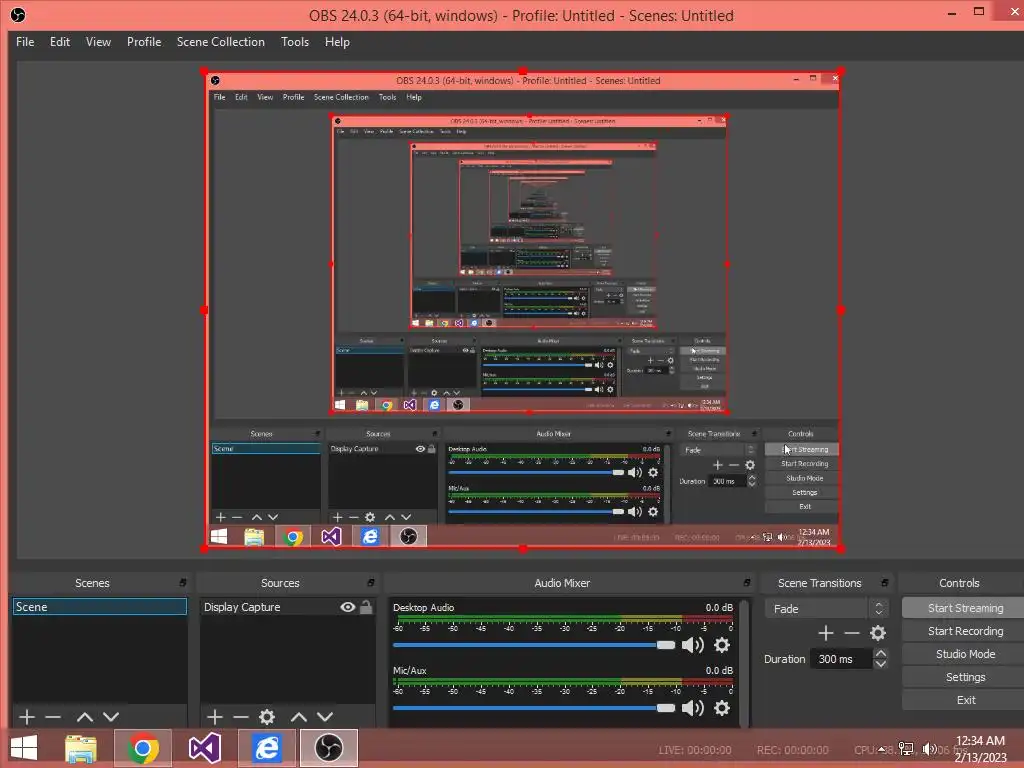Move scene down with arrow icon
Image resolution: width=1024 pixels, height=768 pixels.
coord(111,717)
